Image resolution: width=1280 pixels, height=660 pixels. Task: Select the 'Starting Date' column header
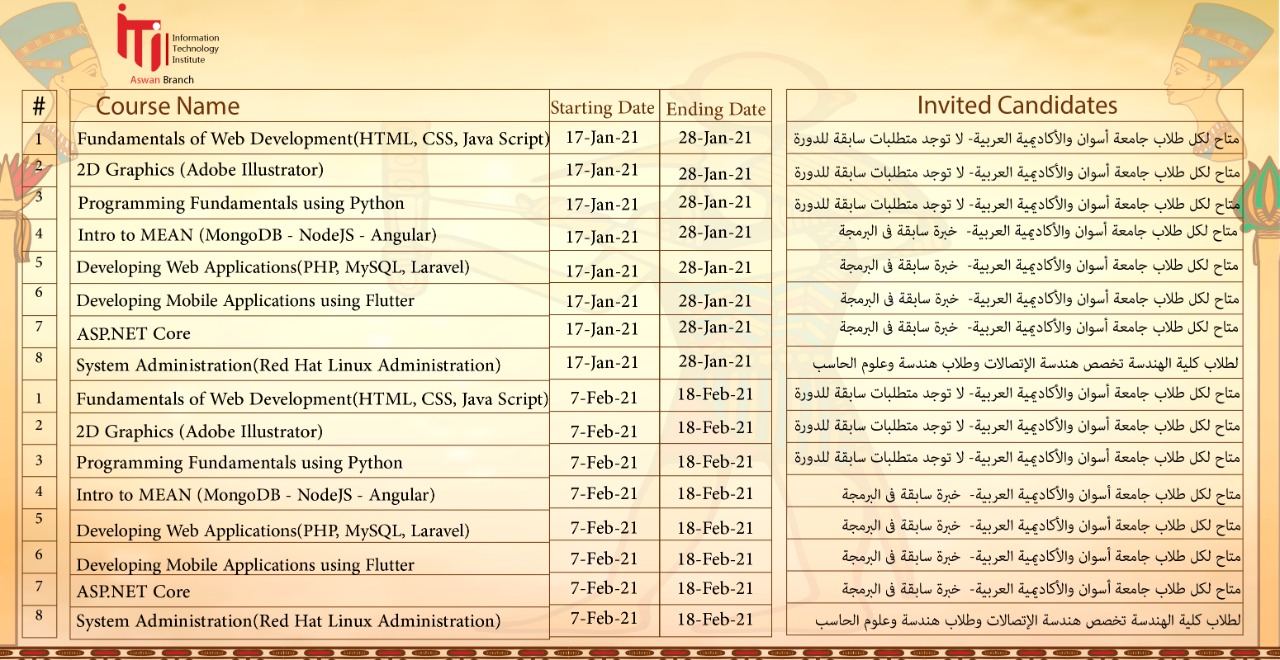tap(602, 108)
